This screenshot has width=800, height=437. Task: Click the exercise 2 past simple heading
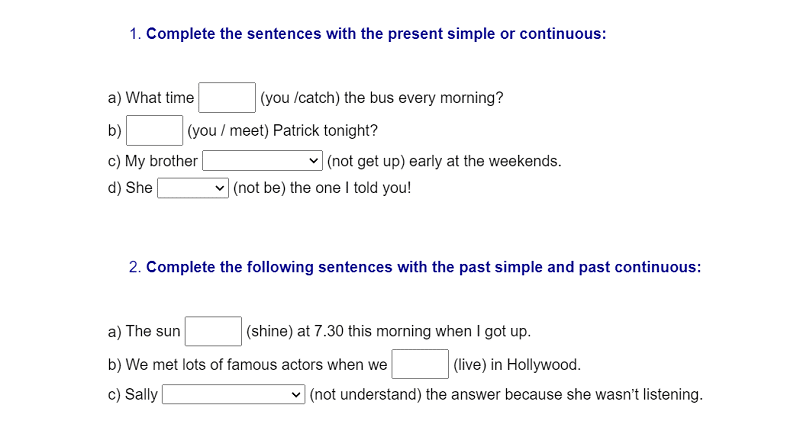(x=415, y=267)
